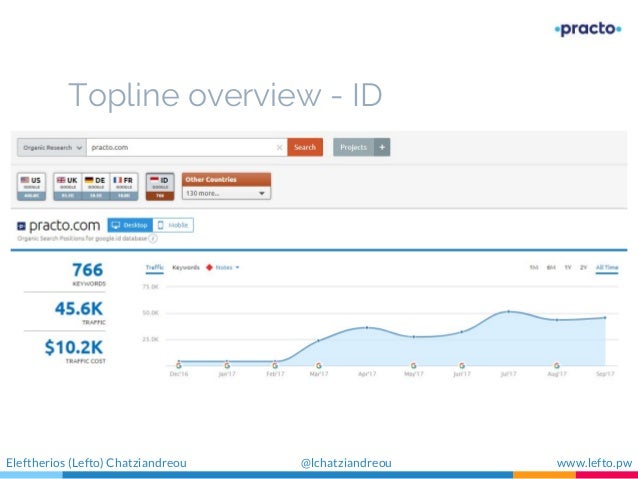The image size is (638, 479).
Task: Click the Google update marker at May'17
Action: [x=413, y=365]
